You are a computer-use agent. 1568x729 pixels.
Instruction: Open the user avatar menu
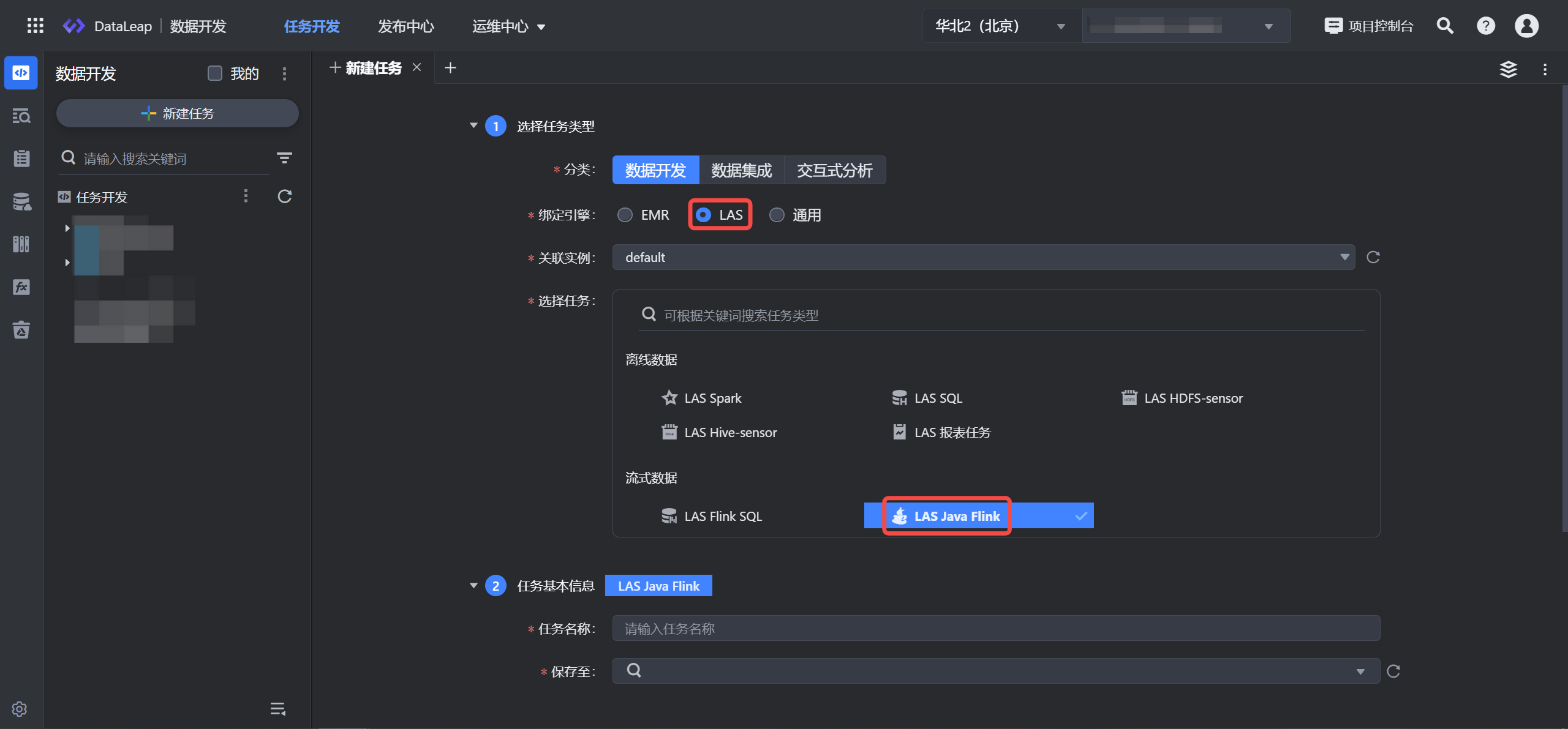click(1526, 26)
